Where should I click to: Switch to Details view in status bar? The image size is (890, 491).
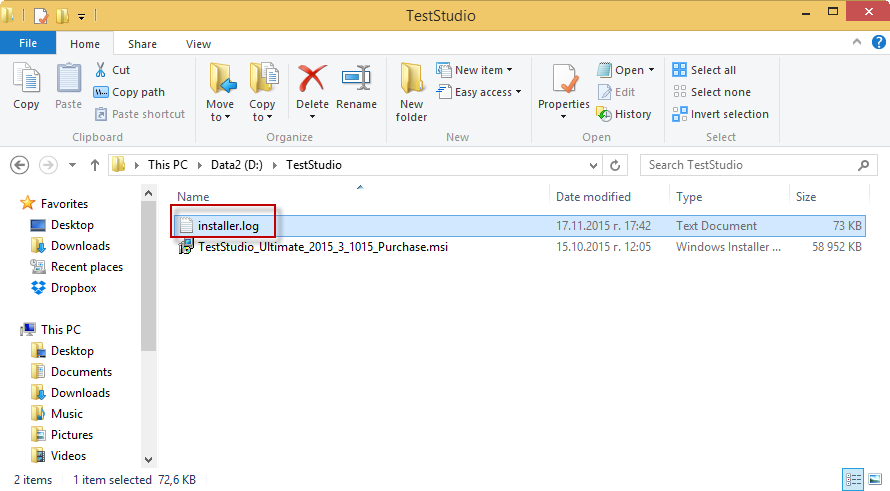pyautogui.click(x=853, y=480)
